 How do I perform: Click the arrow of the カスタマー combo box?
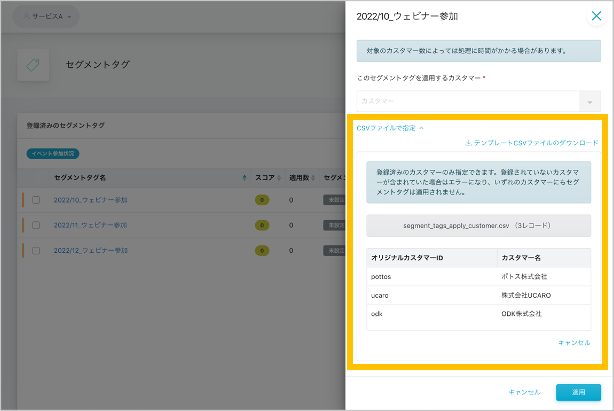[590, 102]
